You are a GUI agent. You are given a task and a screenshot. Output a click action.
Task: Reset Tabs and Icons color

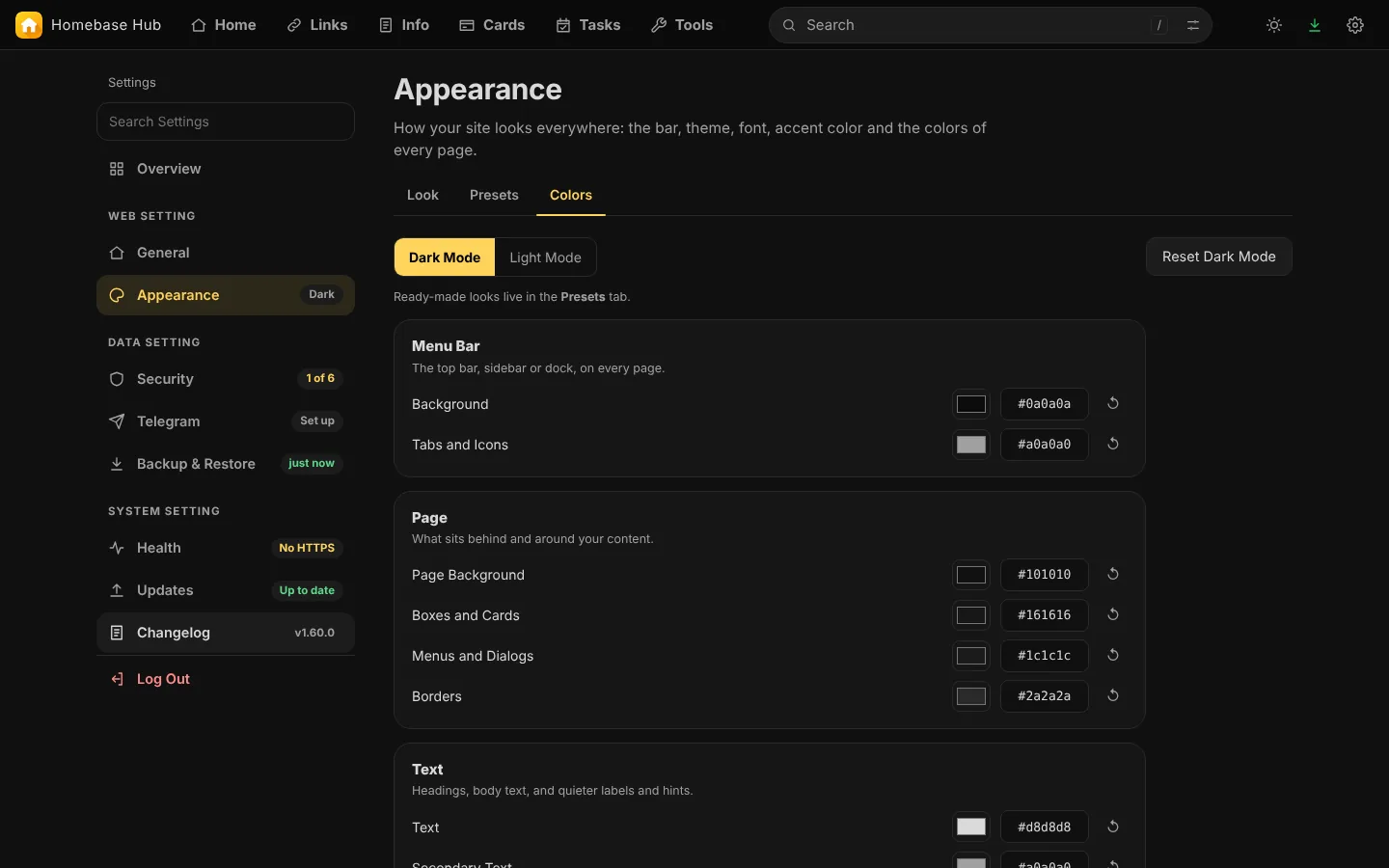1113,444
